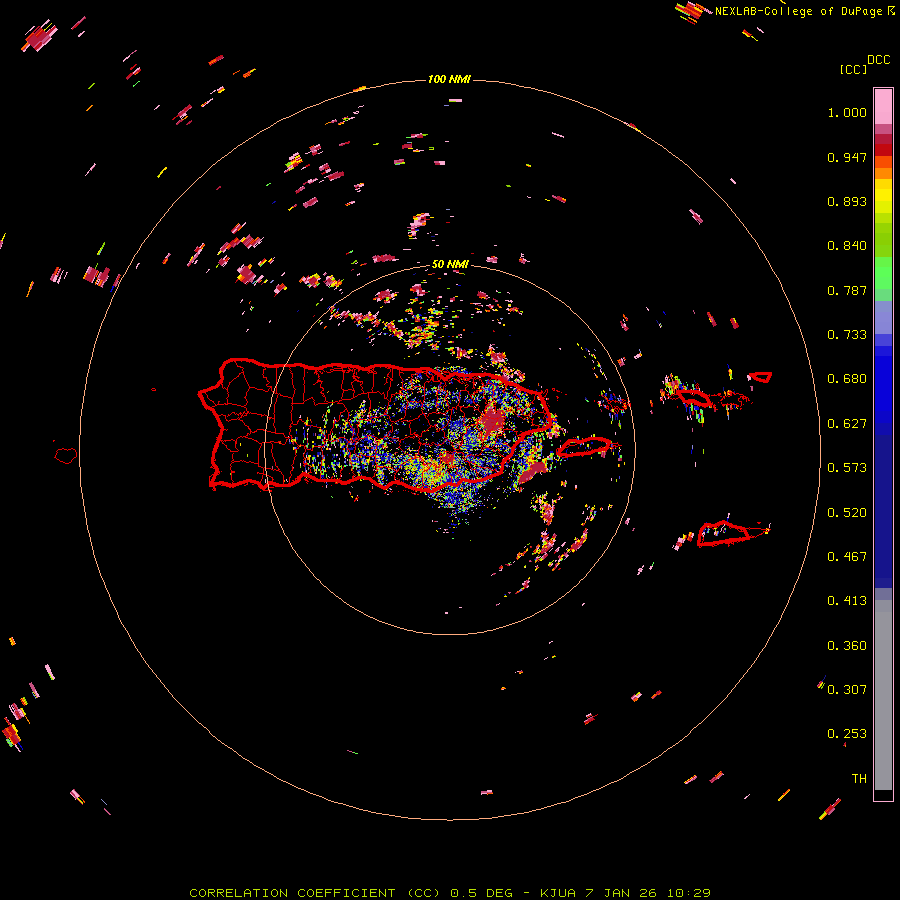Click the TH label on the color scale
The height and width of the screenshot is (900, 900).
tap(859, 779)
